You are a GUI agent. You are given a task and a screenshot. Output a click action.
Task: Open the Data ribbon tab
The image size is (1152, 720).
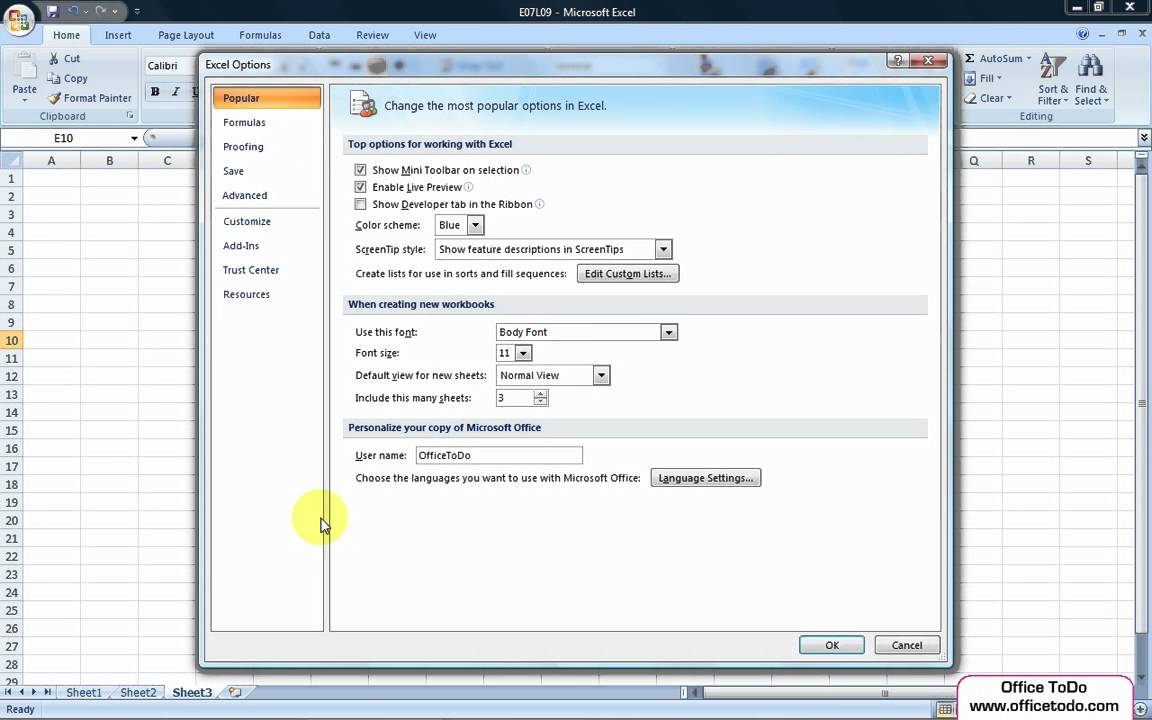319,35
